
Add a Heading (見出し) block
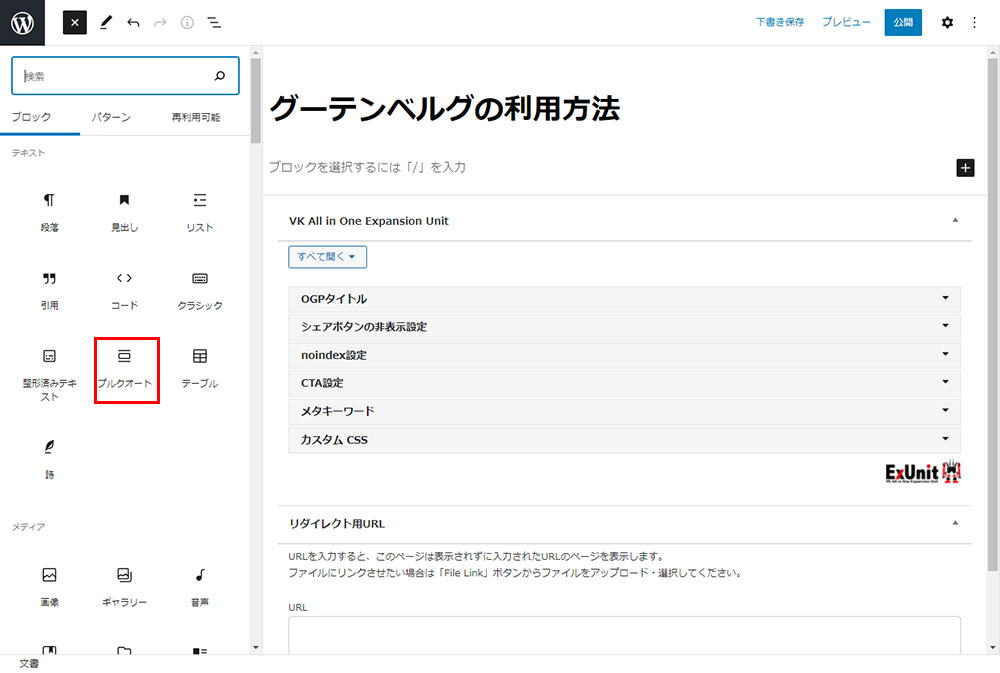pos(125,212)
